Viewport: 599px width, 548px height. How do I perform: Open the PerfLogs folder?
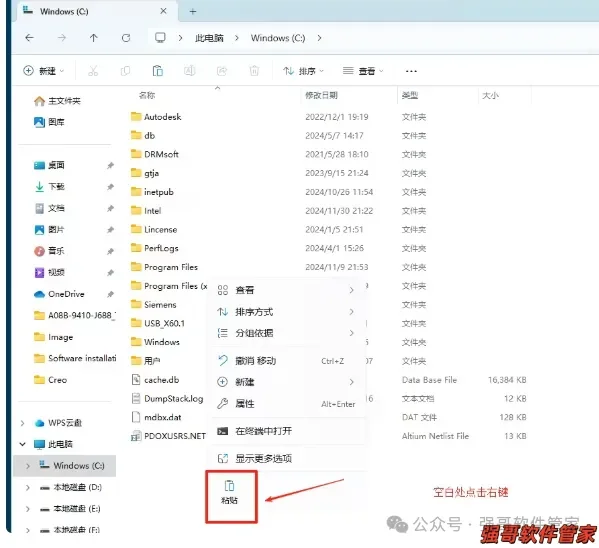(154, 248)
